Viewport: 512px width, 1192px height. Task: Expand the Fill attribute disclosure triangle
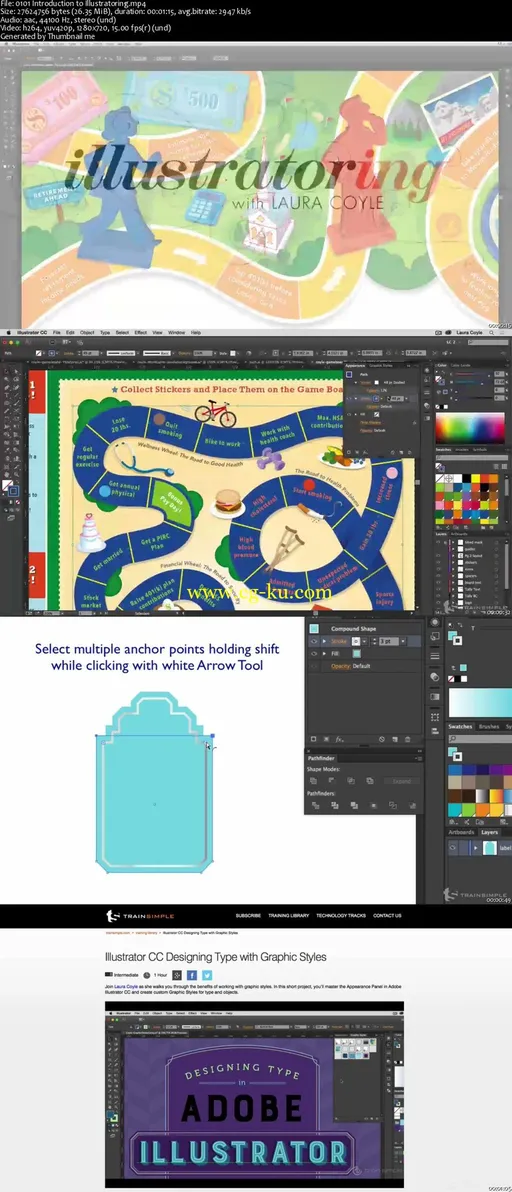point(324,653)
